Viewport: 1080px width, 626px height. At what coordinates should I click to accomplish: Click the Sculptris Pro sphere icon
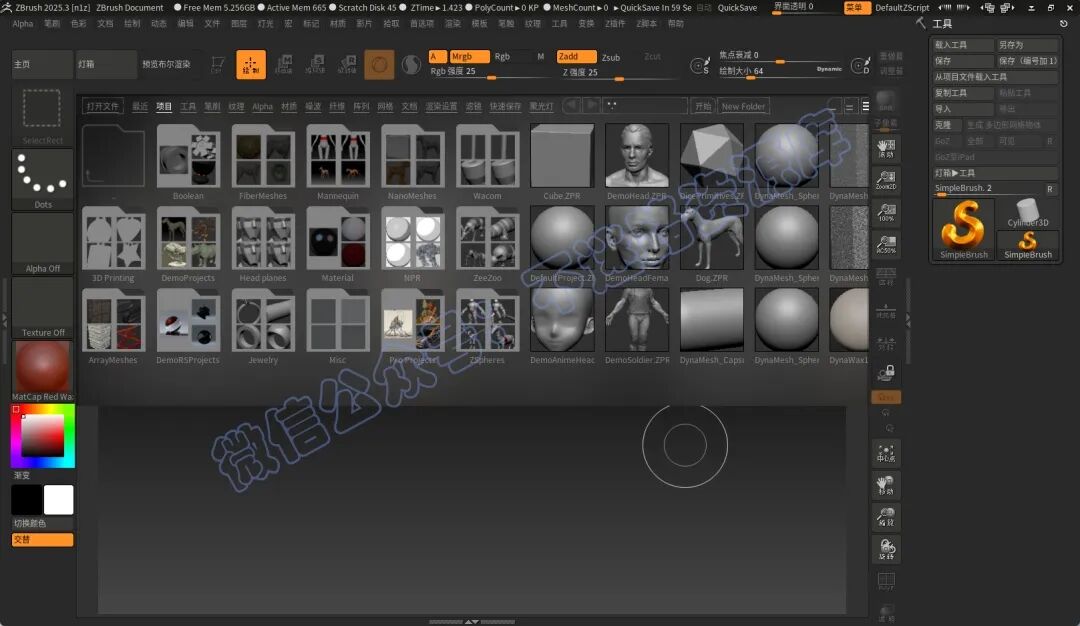[x=411, y=64]
